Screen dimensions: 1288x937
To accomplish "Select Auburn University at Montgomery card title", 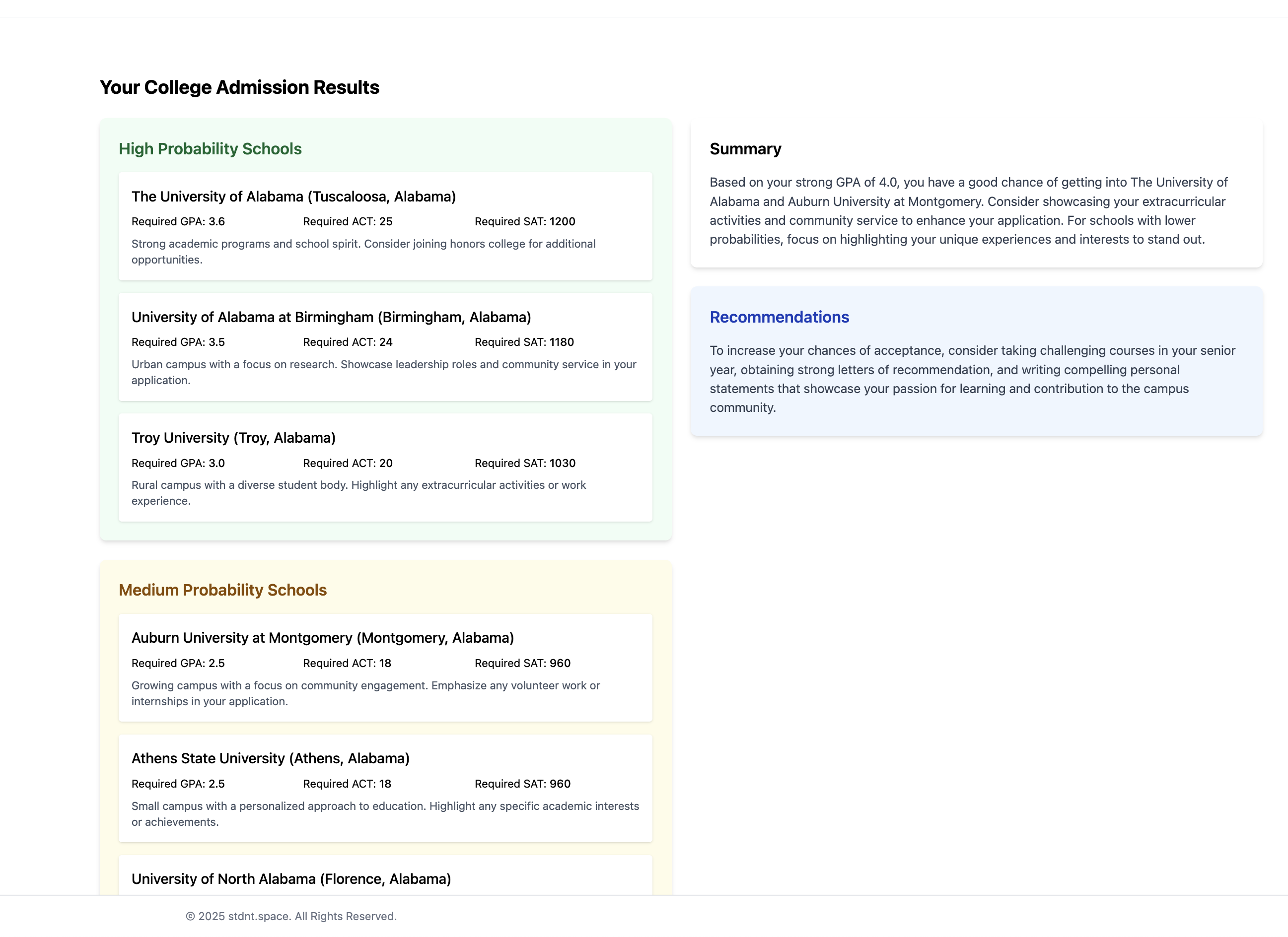I will pyautogui.click(x=323, y=638).
